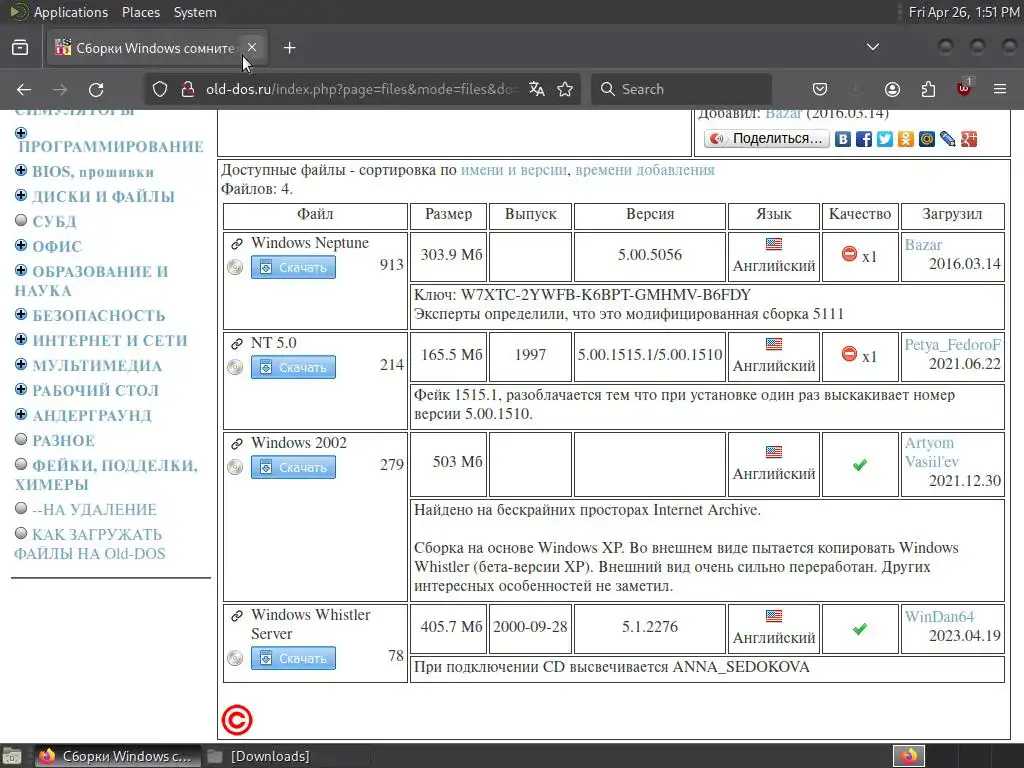This screenshot has width=1024, height=768.
Task: Open the System menu
Action: point(195,12)
